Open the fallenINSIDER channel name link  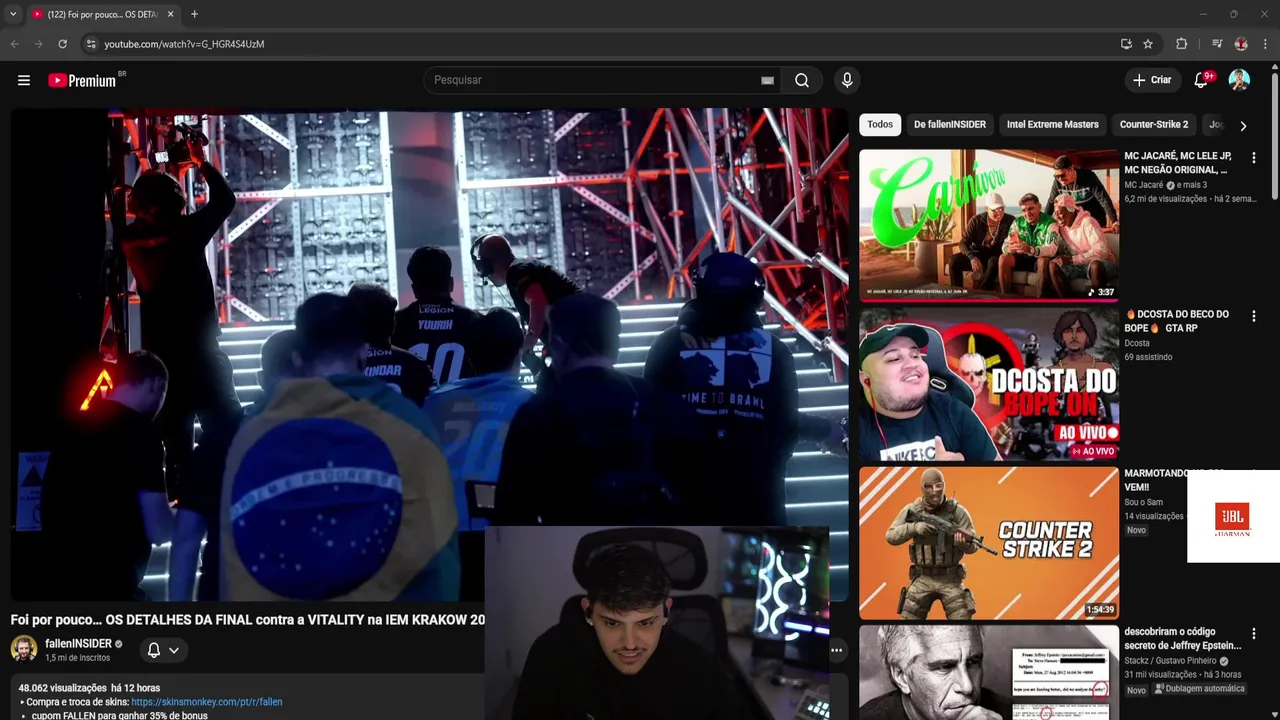(x=78, y=644)
